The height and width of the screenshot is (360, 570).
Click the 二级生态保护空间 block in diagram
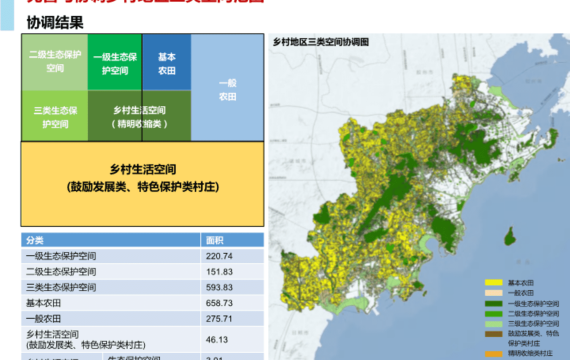[x=55, y=62]
